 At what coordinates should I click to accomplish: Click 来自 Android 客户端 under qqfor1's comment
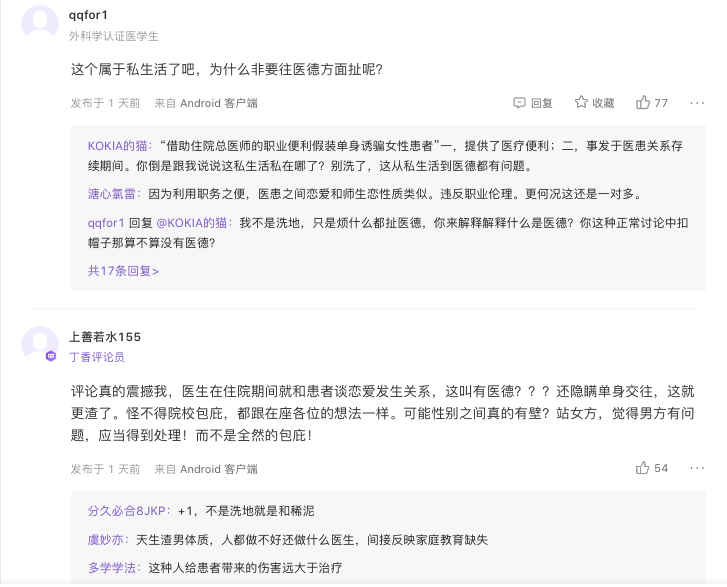[206, 103]
